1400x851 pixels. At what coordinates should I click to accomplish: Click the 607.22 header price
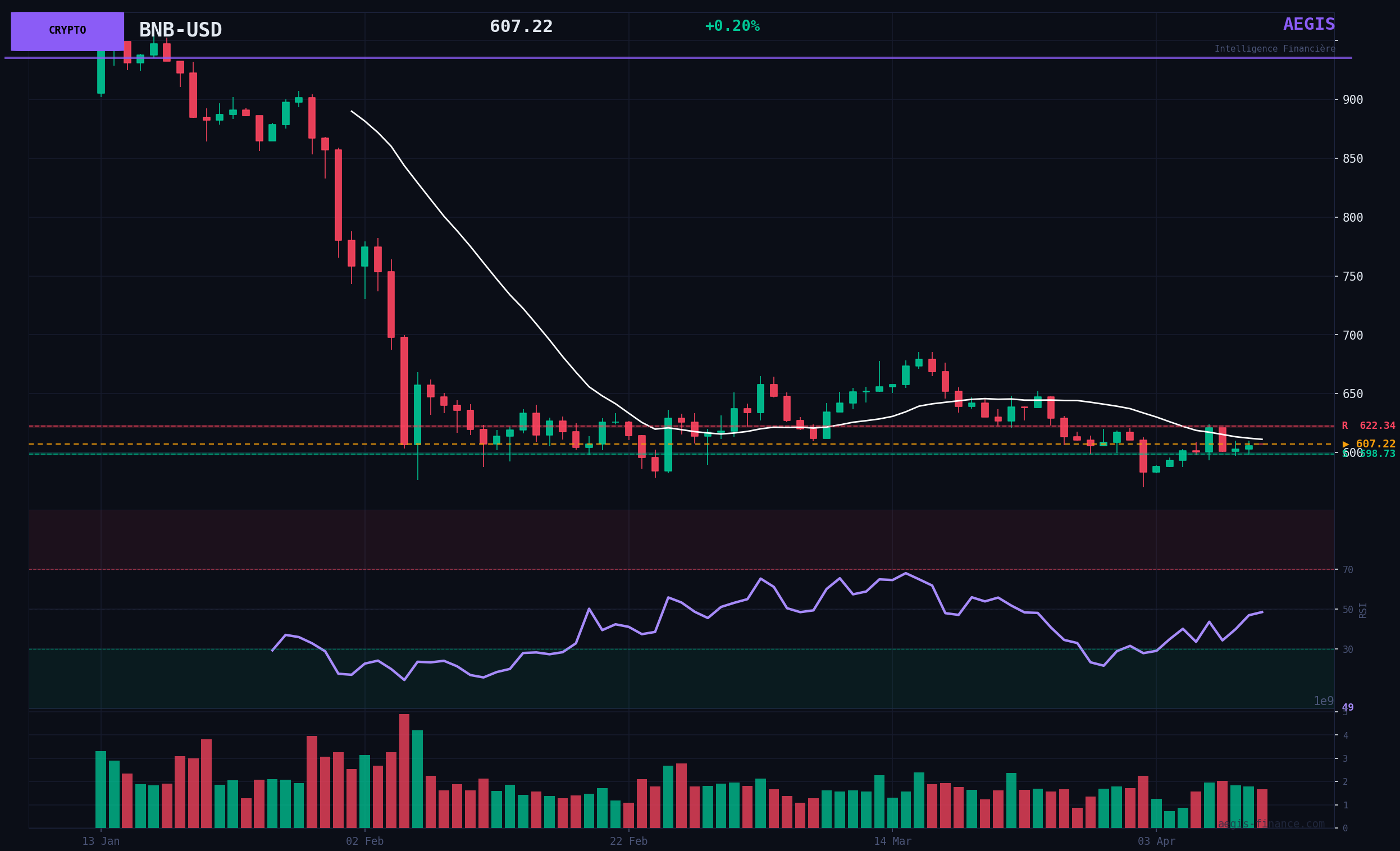pyautogui.click(x=521, y=27)
